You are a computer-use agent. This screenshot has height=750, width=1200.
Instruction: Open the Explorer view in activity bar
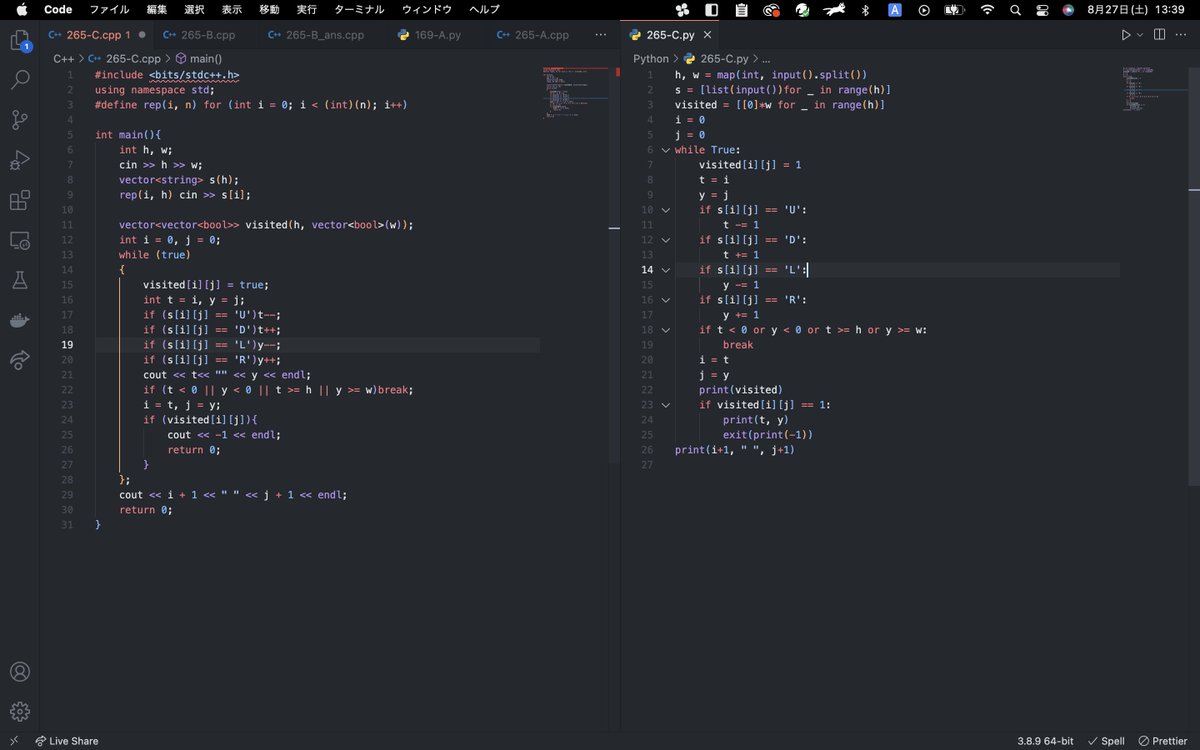(x=20, y=41)
